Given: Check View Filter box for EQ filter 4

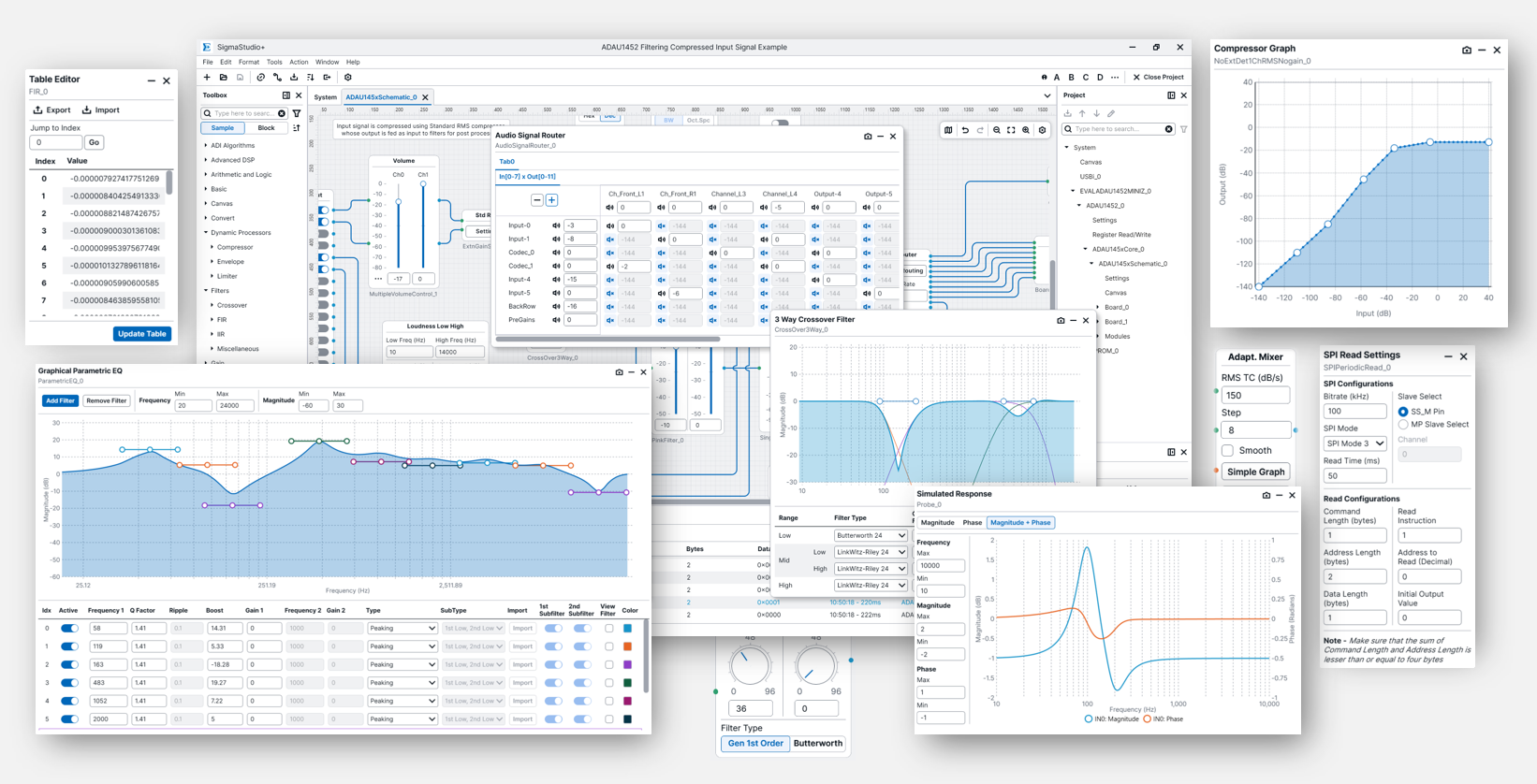Looking at the screenshot, I should (609, 701).
